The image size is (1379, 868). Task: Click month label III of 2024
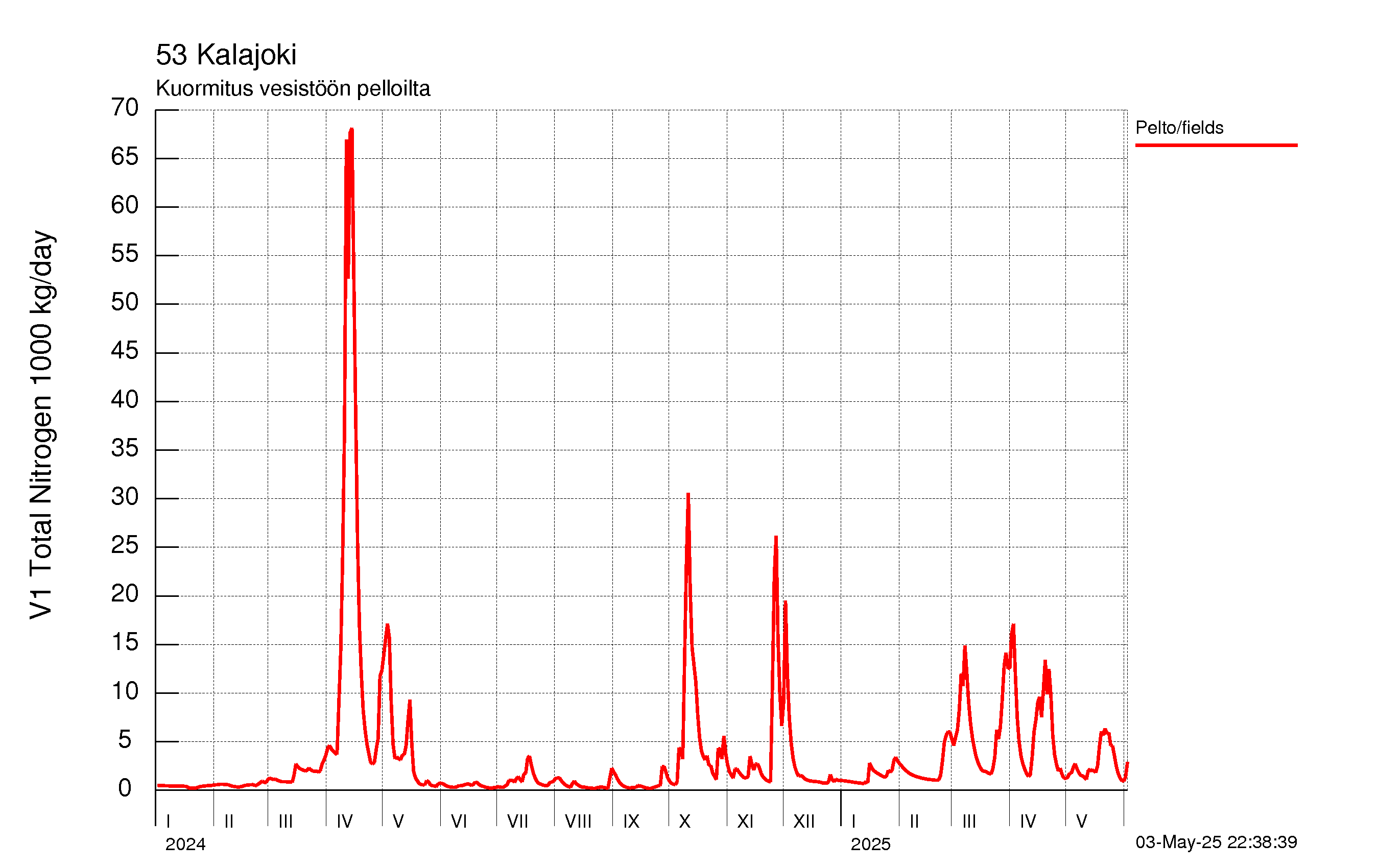tap(286, 821)
